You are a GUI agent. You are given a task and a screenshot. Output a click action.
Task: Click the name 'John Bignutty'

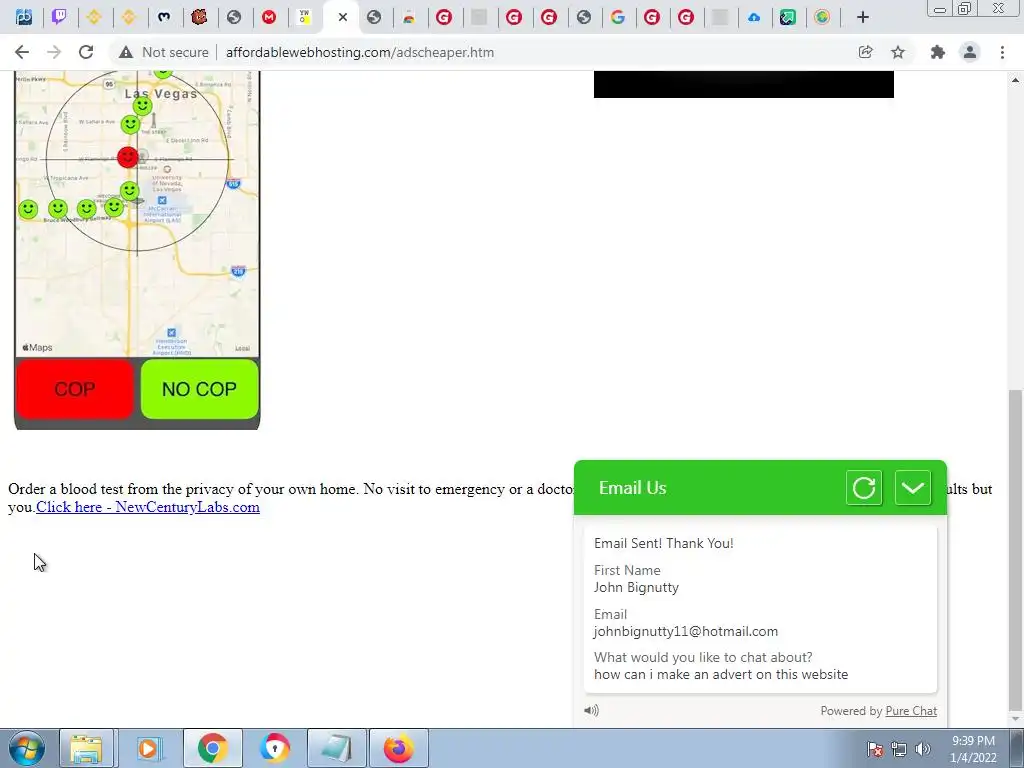tap(636, 587)
